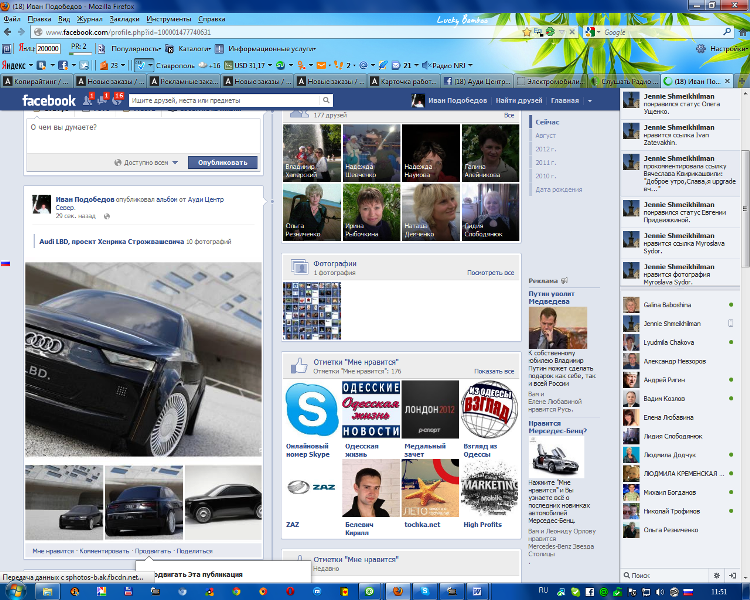This screenshot has width=750, height=600.
Task: Click Google search magnifier in Firefox
Action: coord(727,32)
